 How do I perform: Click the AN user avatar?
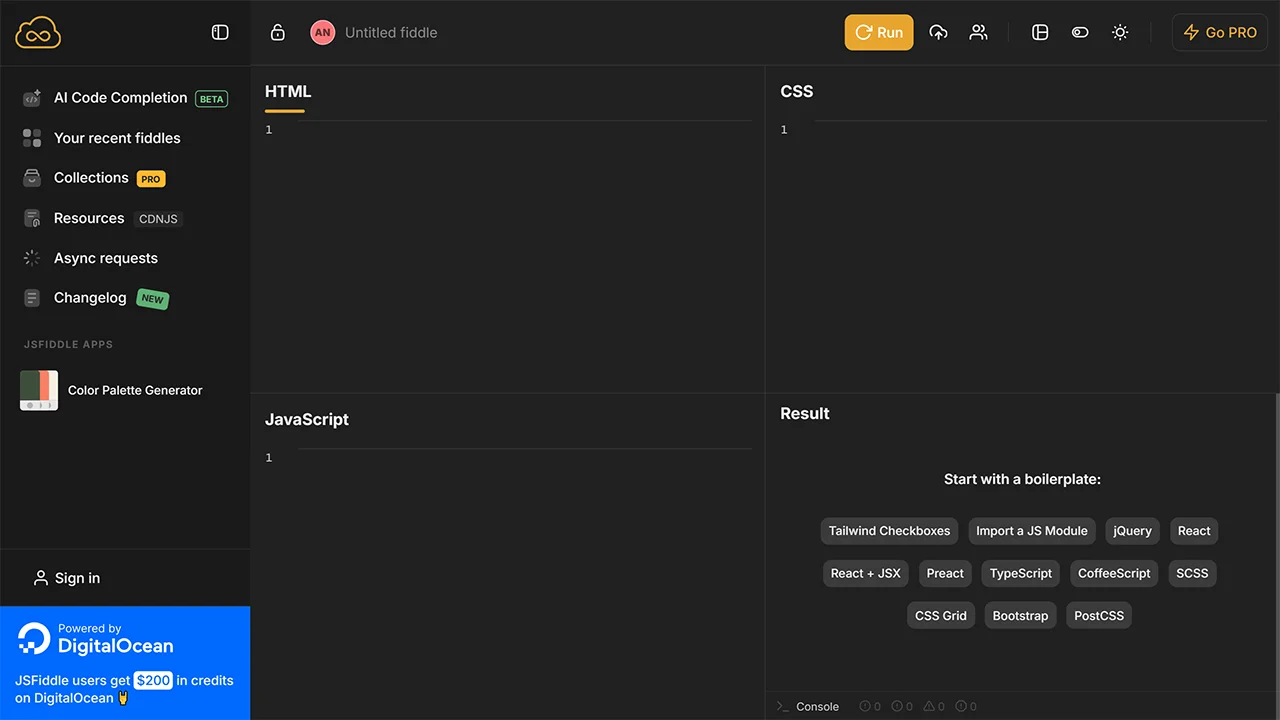(322, 32)
